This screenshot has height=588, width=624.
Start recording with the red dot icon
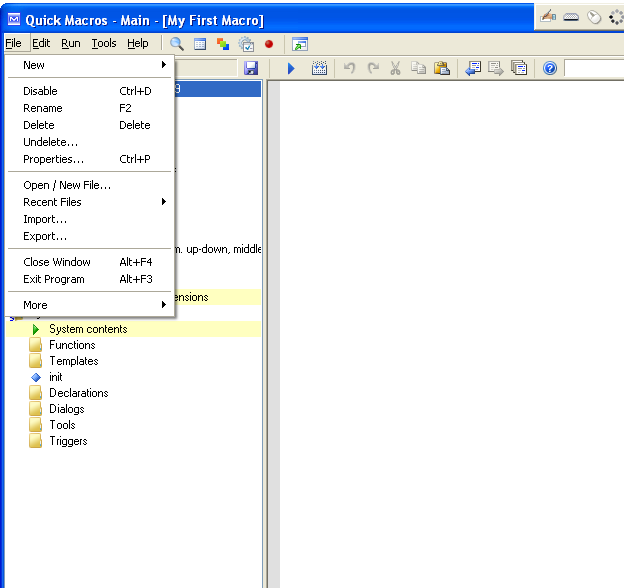pyautogui.click(x=269, y=44)
